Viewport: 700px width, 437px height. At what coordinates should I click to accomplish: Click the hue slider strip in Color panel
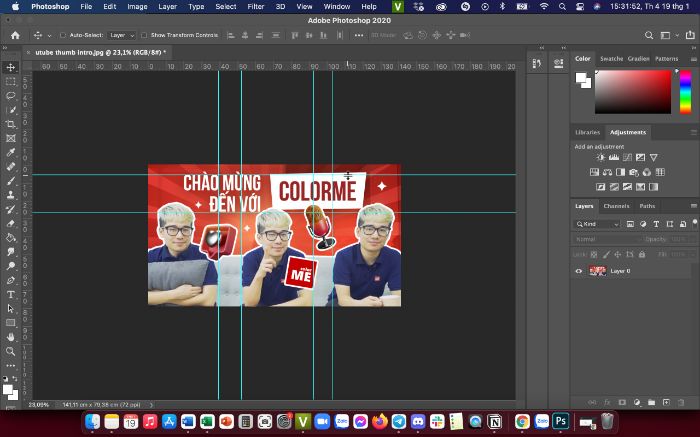(x=685, y=92)
